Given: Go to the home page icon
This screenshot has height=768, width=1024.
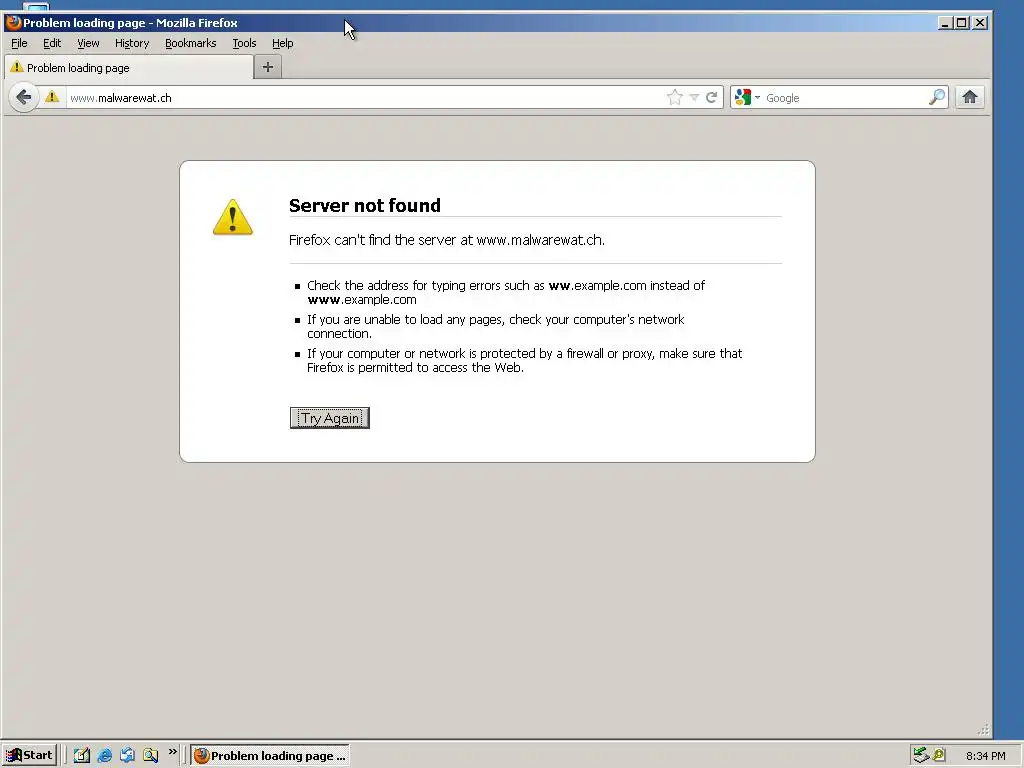Looking at the screenshot, I should (970, 97).
